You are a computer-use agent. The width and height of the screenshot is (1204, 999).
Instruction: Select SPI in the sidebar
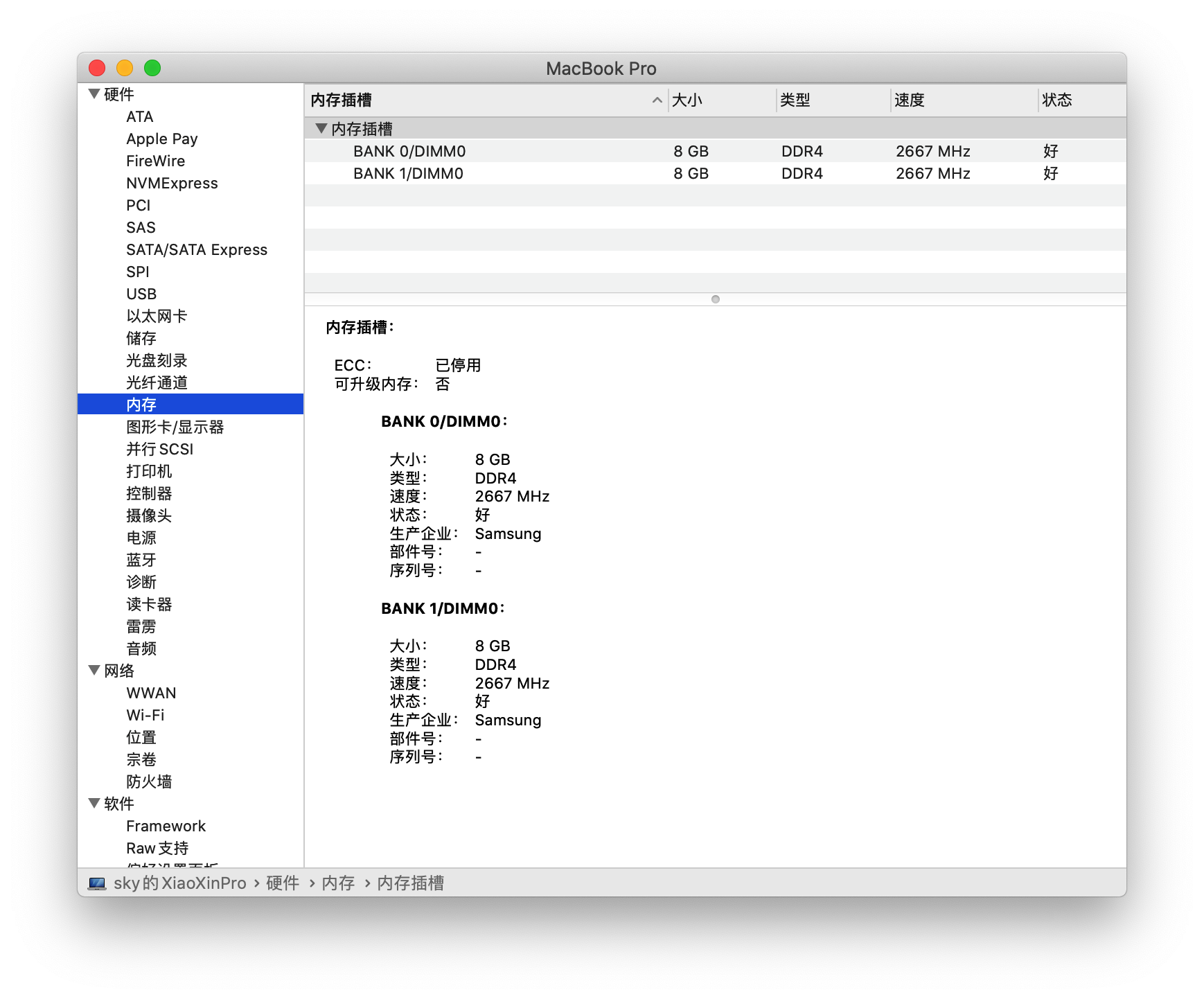pyautogui.click(x=138, y=272)
